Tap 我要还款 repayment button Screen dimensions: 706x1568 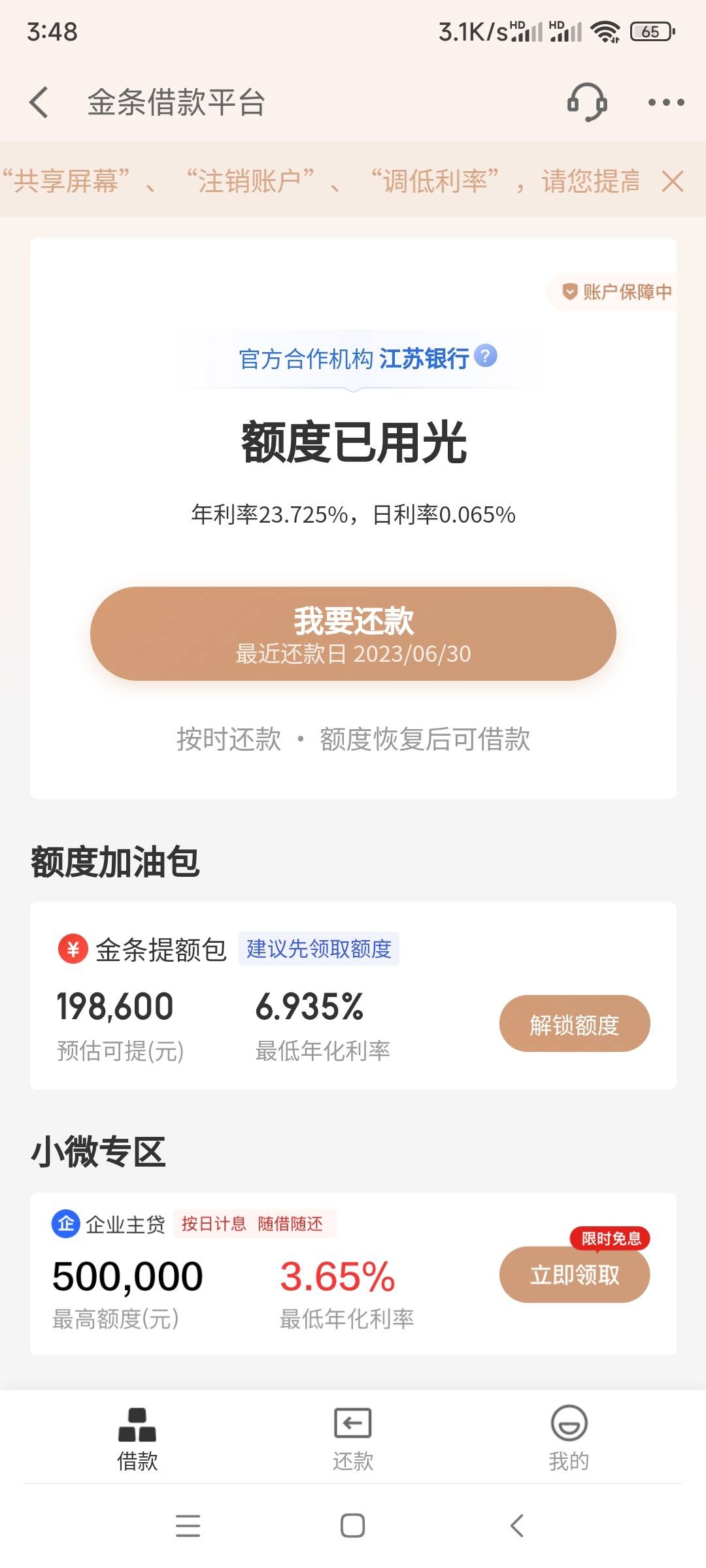pos(353,634)
